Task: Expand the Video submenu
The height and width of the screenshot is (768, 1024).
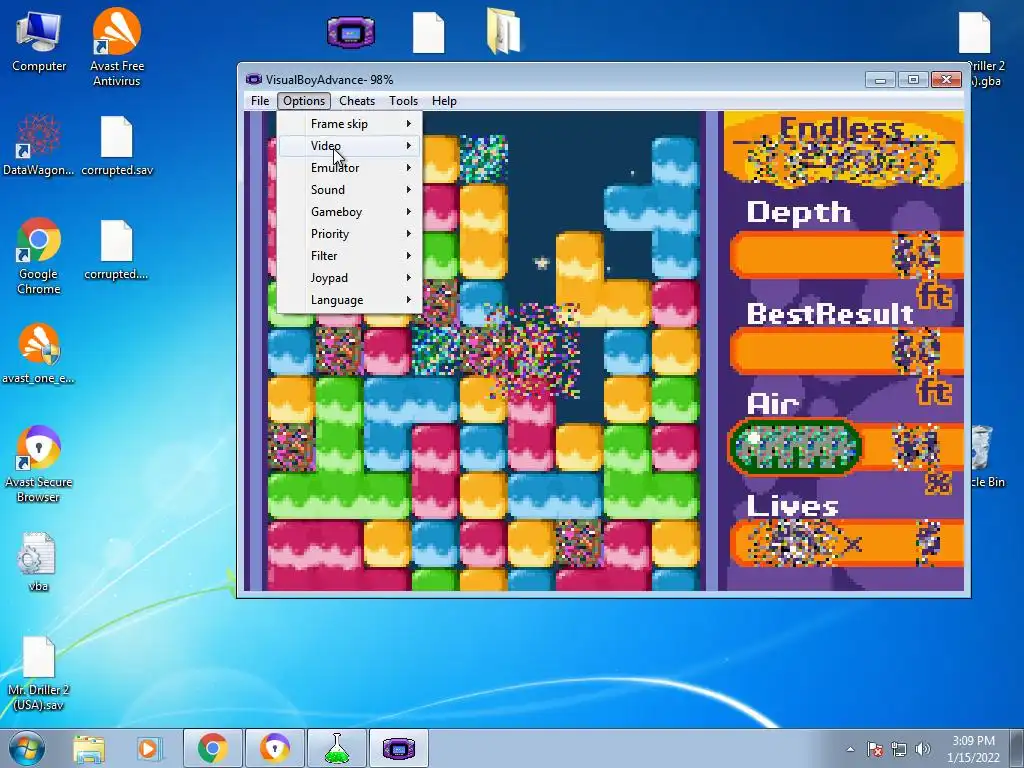Action: click(x=350, y=146)
